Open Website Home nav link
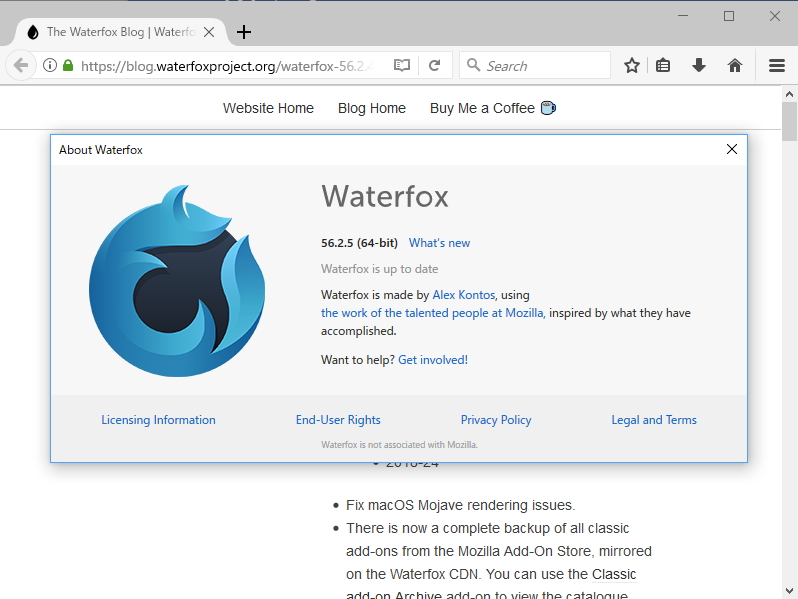This screenshot has width=798, height=599. coord(268,108)
